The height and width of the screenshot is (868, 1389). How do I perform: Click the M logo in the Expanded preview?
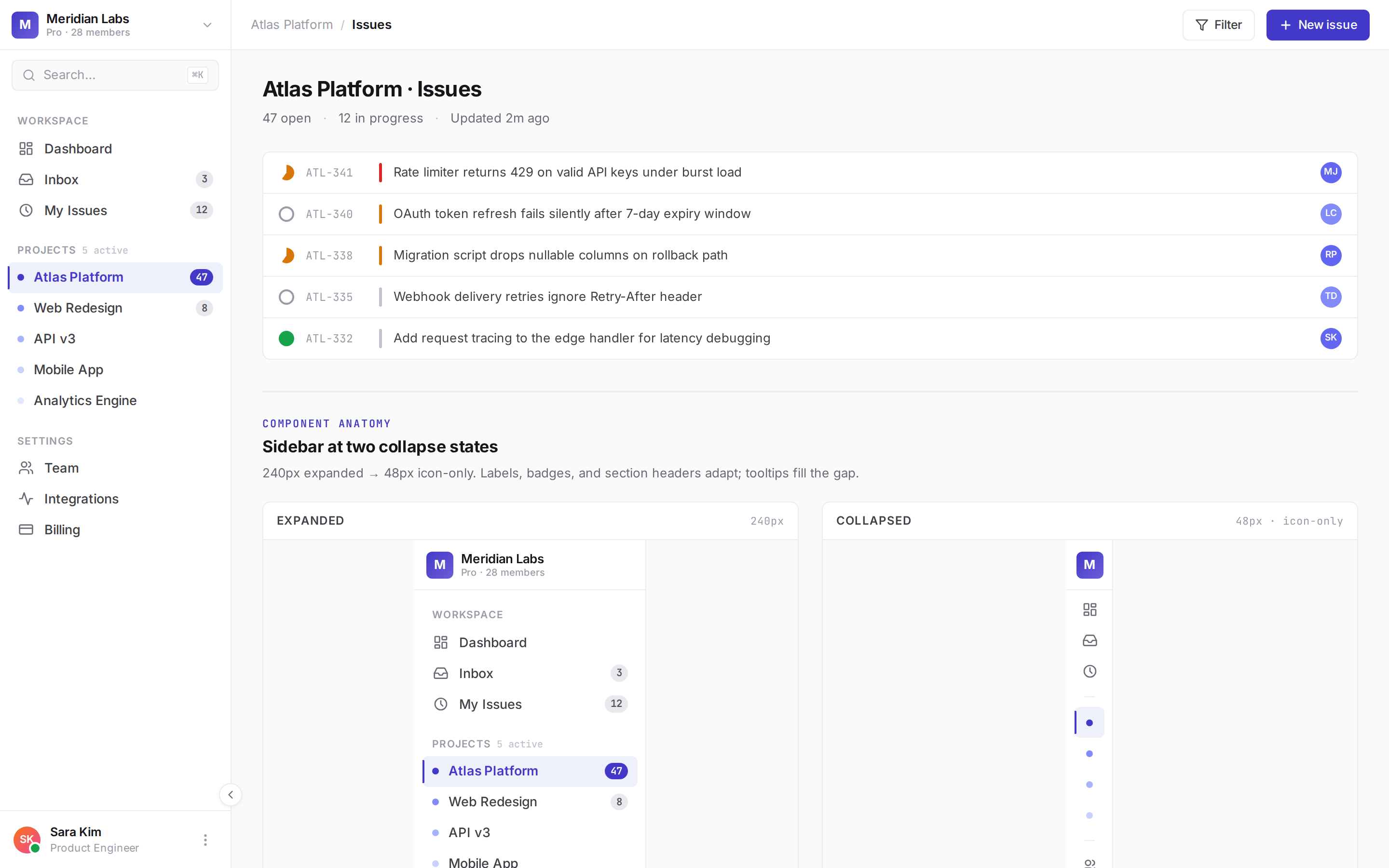coord(440,565)
